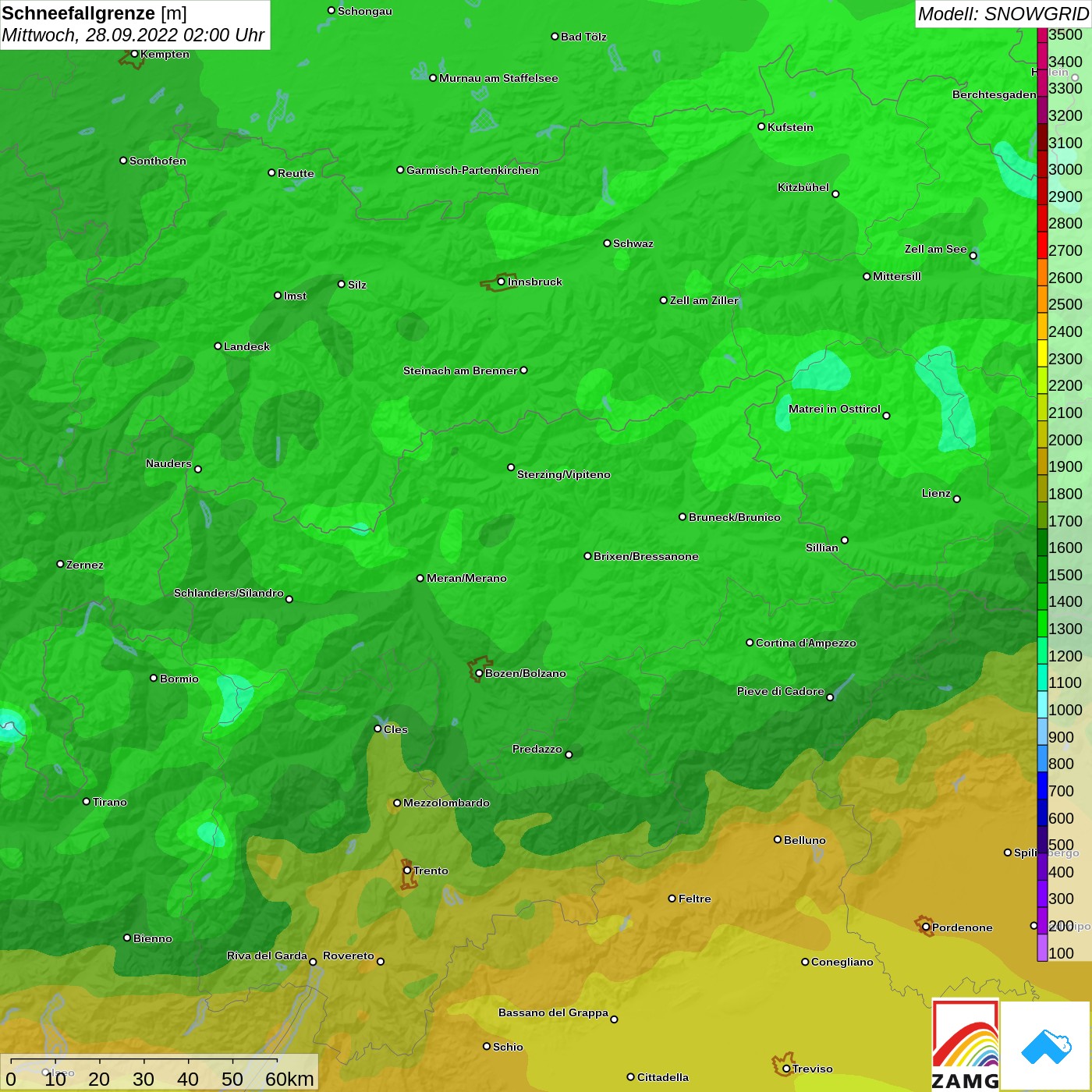Click the Zell am See location dot
Image resolution: width=1092 pixels, height=1092 pixels.
973,256
